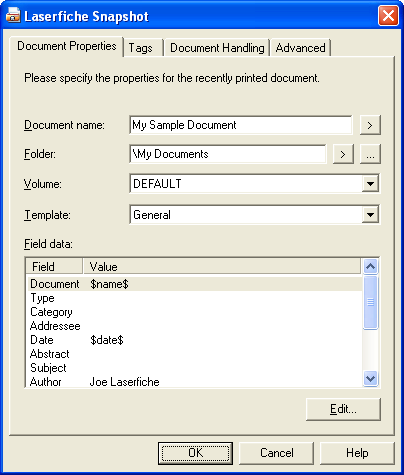The height and width of the screenshot is (475, 404).
Task: Click the Cancel button
Action: point(277,453)
